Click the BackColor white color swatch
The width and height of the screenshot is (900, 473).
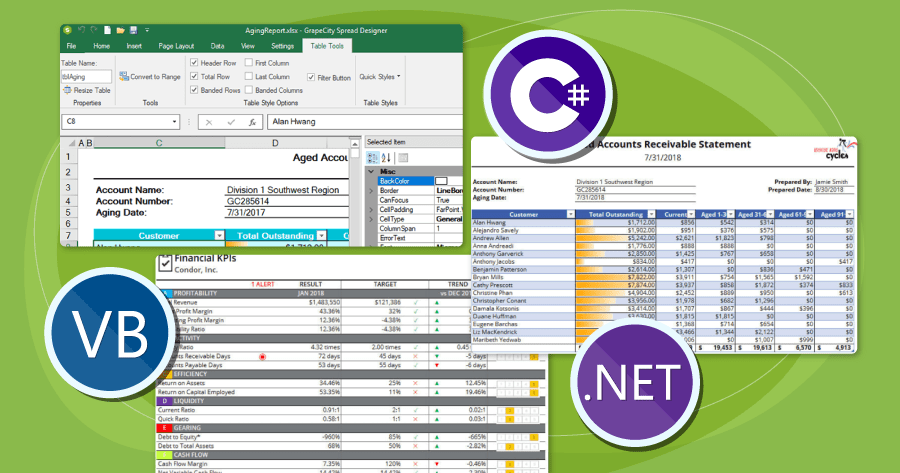(441, 181)
